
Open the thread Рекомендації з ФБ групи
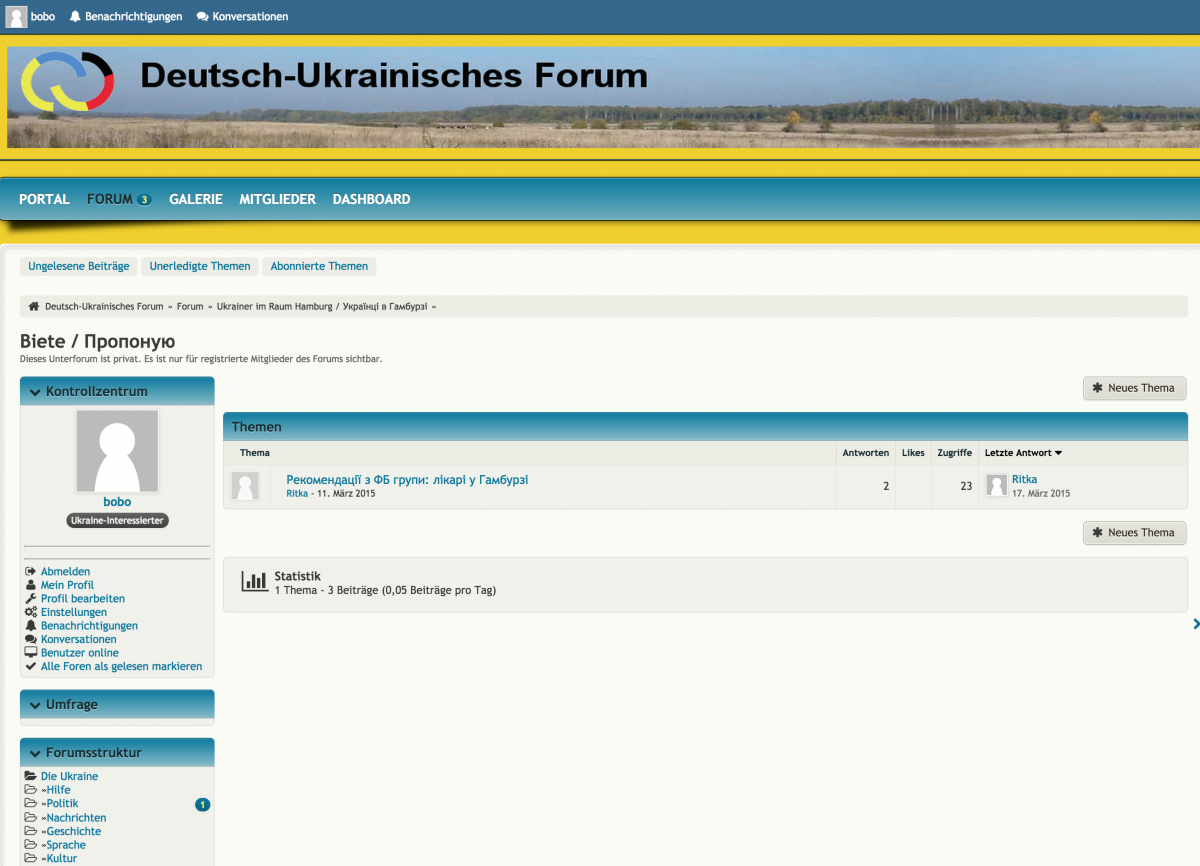point(407,480)
